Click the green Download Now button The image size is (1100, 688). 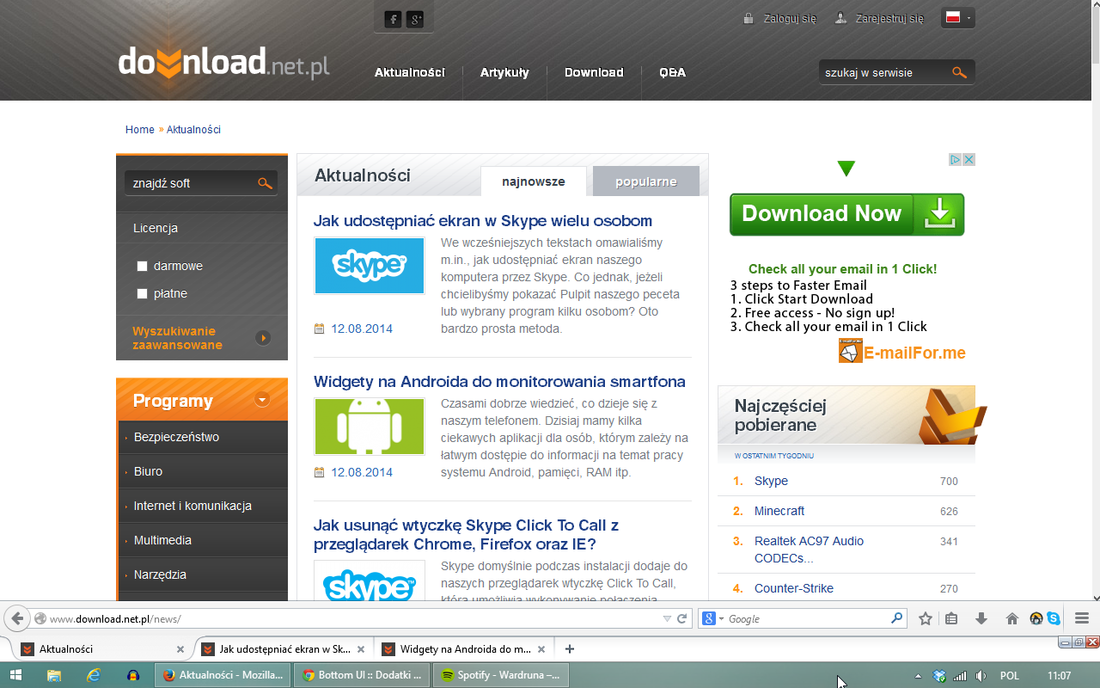coord(847,214)
